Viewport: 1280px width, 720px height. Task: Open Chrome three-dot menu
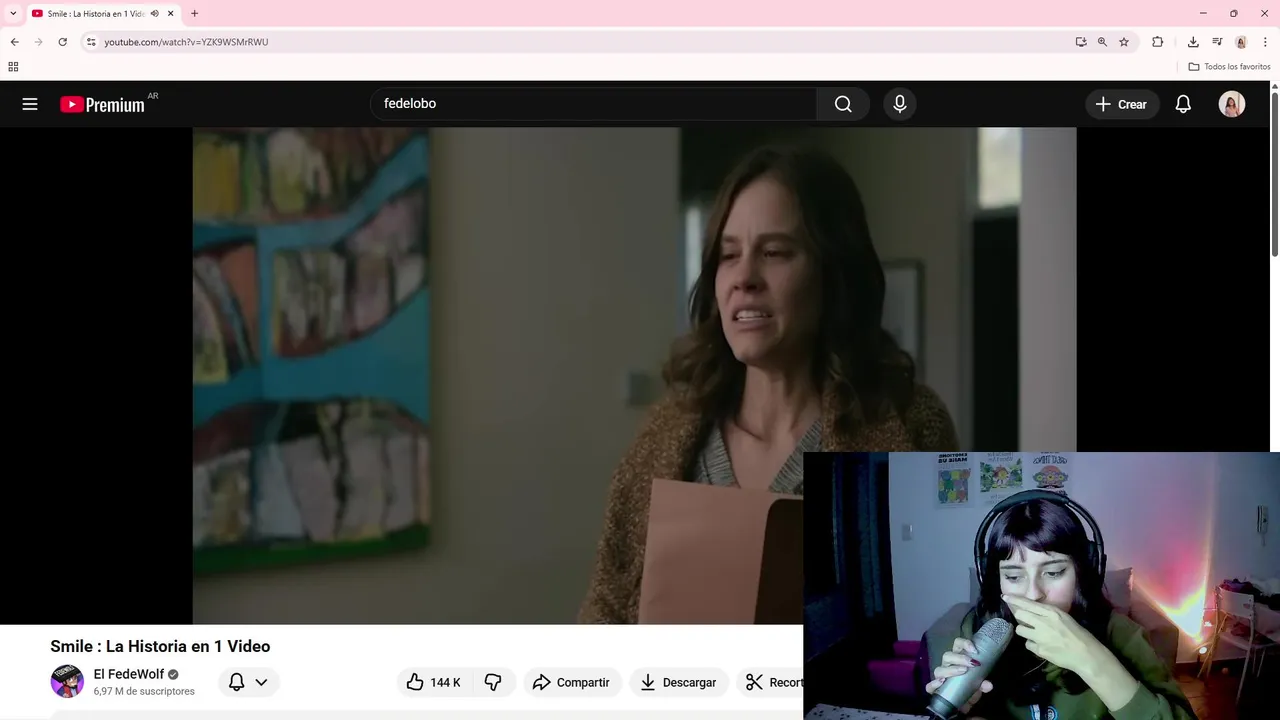point(1265,42)
